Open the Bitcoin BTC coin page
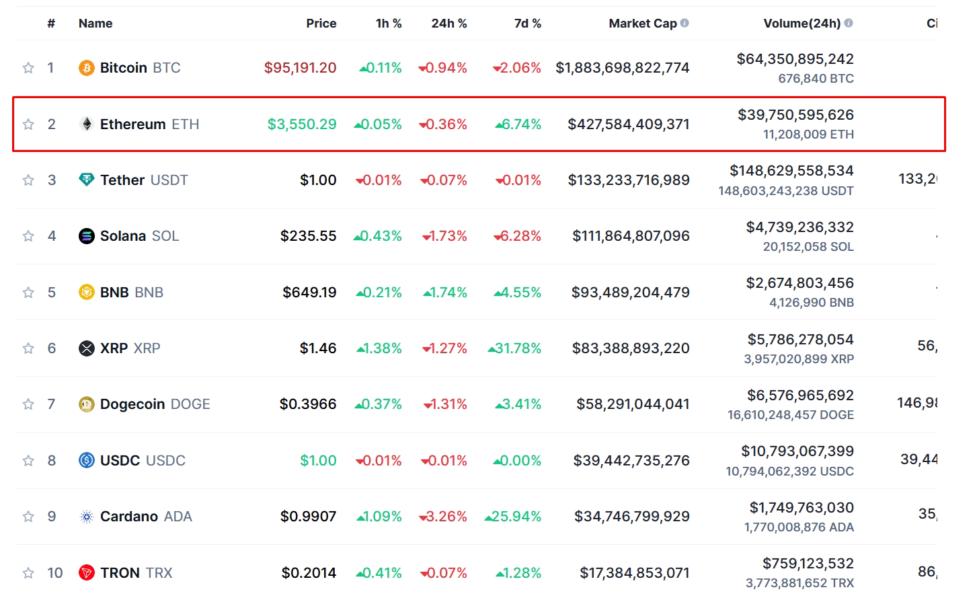The image size is (977, 600). 140,68
